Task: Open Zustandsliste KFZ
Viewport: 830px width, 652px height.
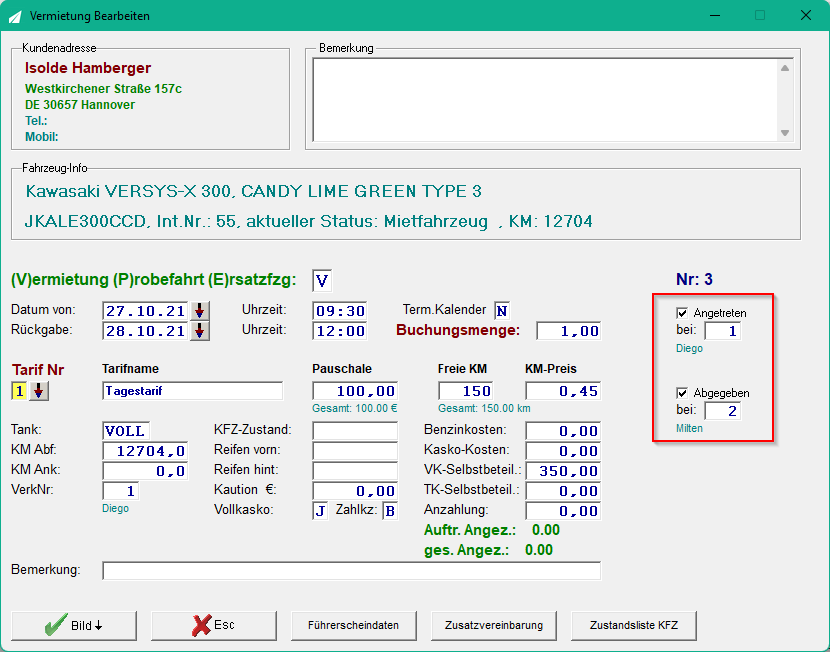Action: tap(634, 626)
